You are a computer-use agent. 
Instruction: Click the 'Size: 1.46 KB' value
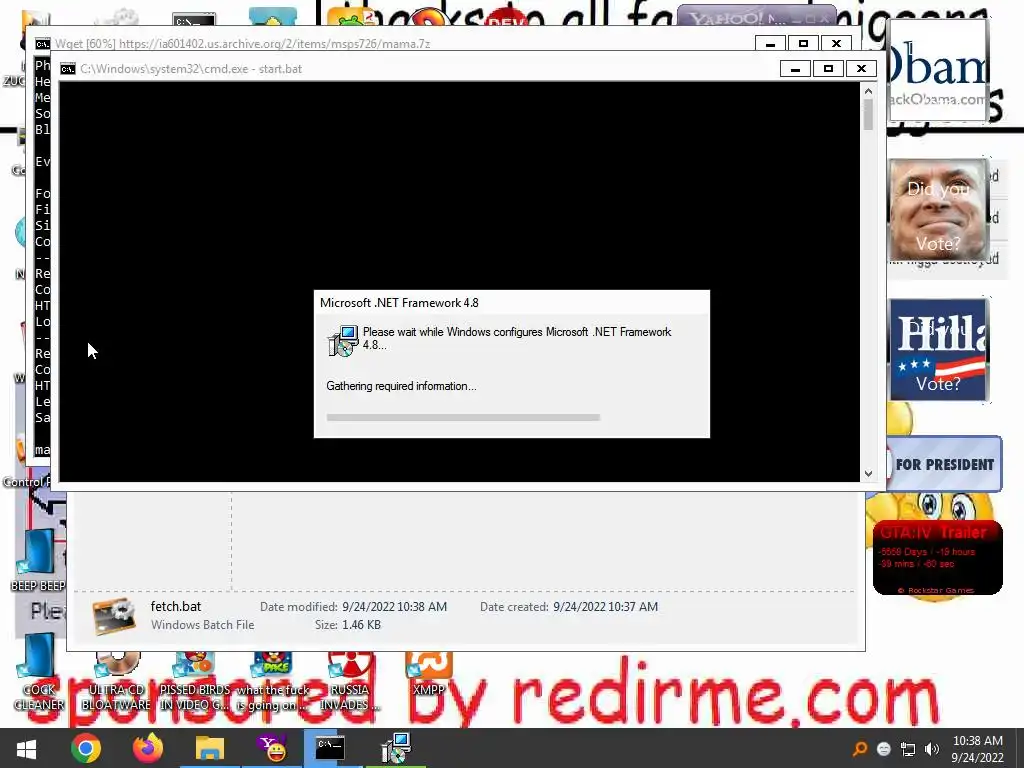point(361,625)
